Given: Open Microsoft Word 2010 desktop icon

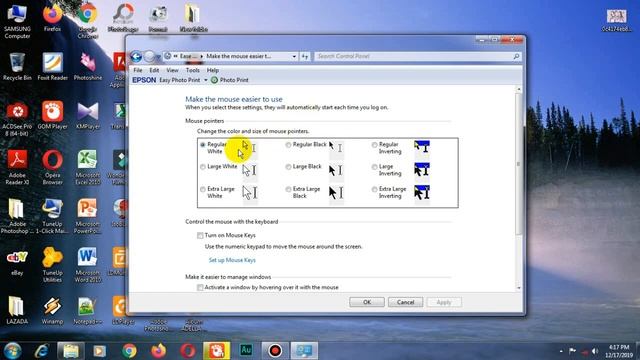Looking at the screenshot, I should click(x=88, y=264).
